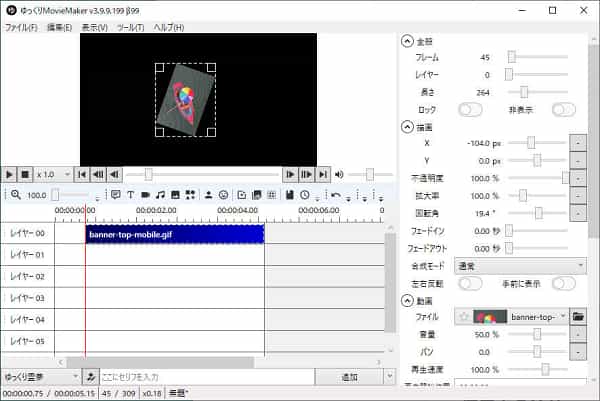Open the 合成モード dropdown
The height and width of the screenshot is (401, 600).
[520, 266]
